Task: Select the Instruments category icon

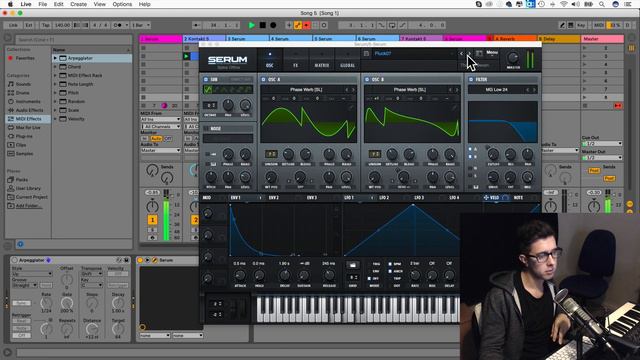Action: 11,101
